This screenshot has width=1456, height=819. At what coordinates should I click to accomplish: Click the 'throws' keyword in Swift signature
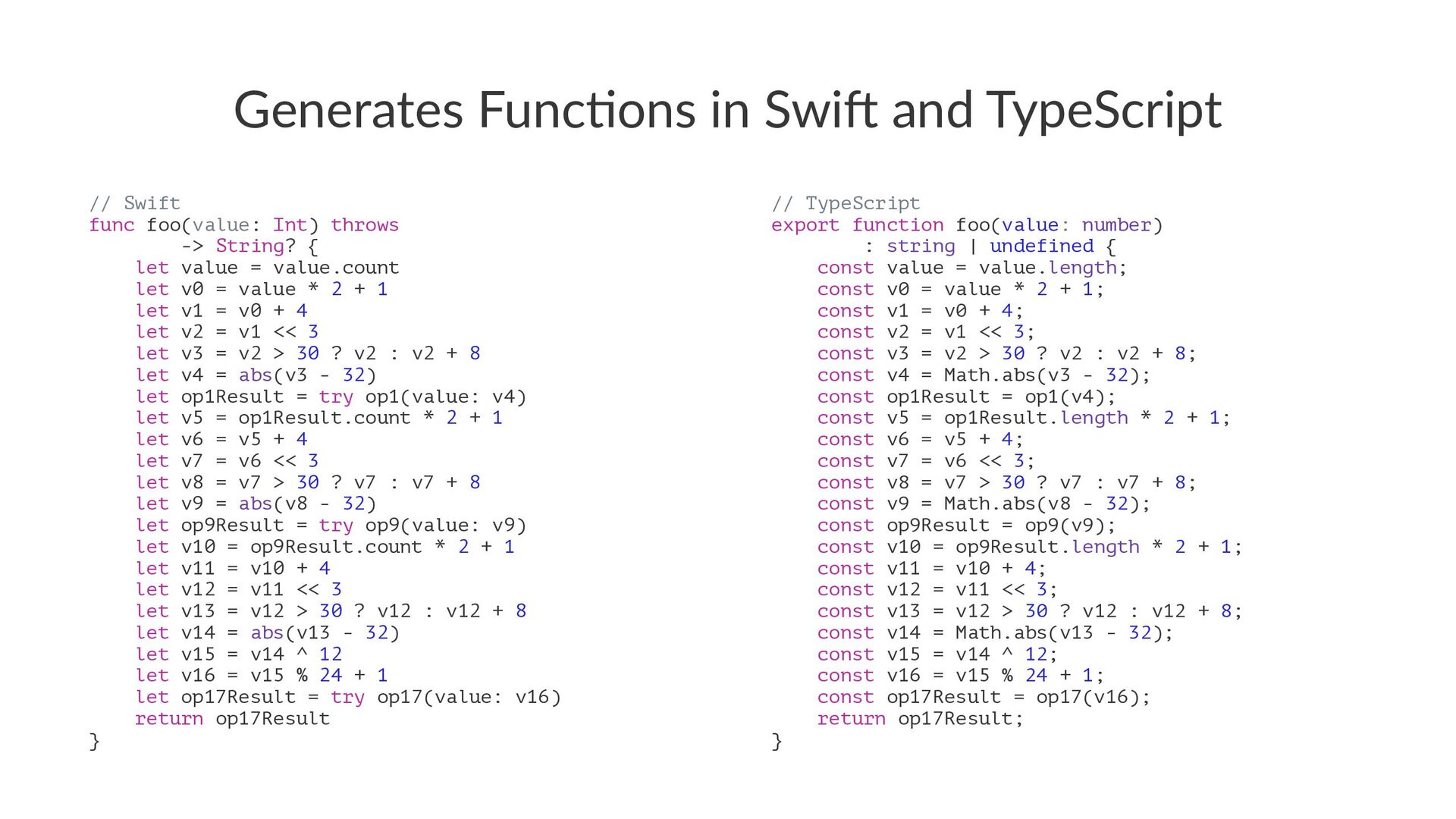click(x=364, y=225)
